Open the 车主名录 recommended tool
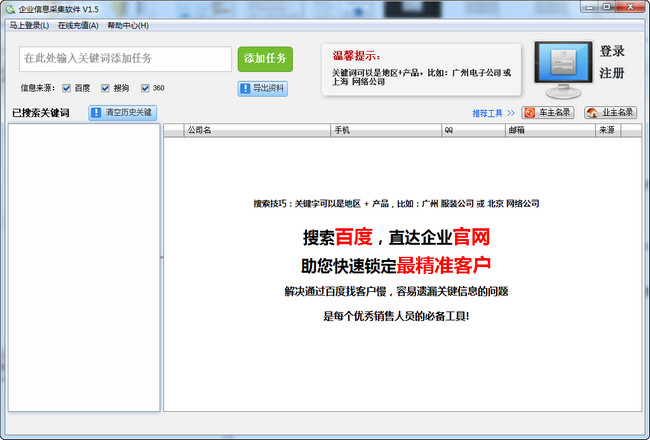The image size is (650, 440). tap(548, 112)
